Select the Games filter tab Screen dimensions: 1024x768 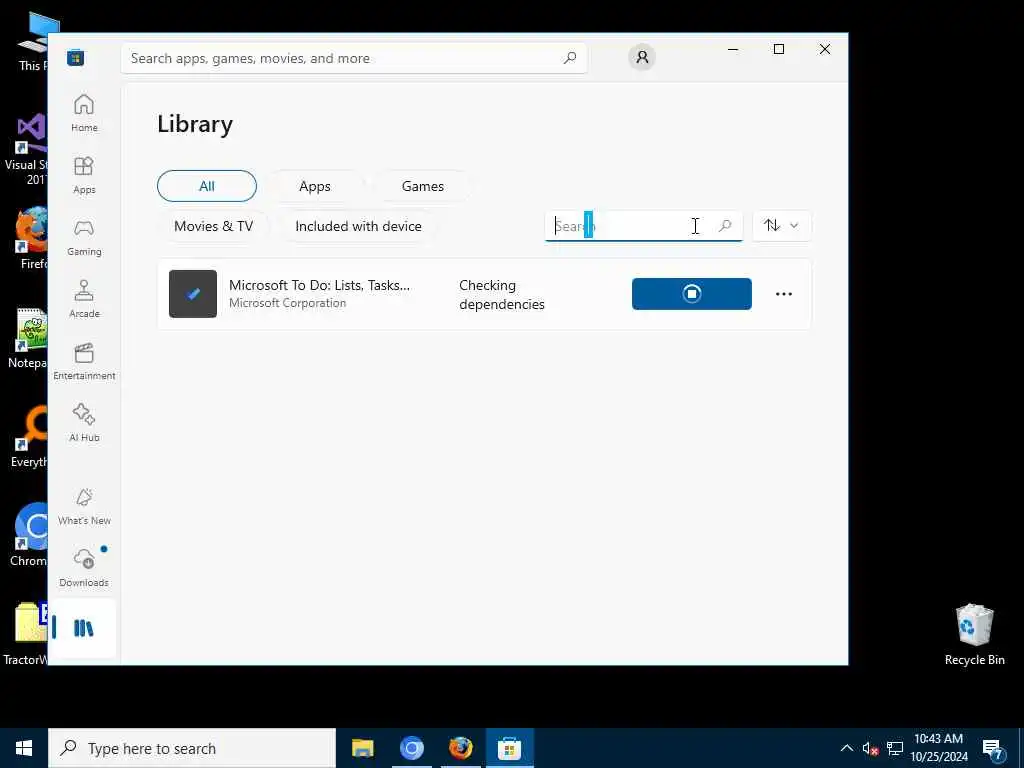pyautogui.click(x=423, y=186)
